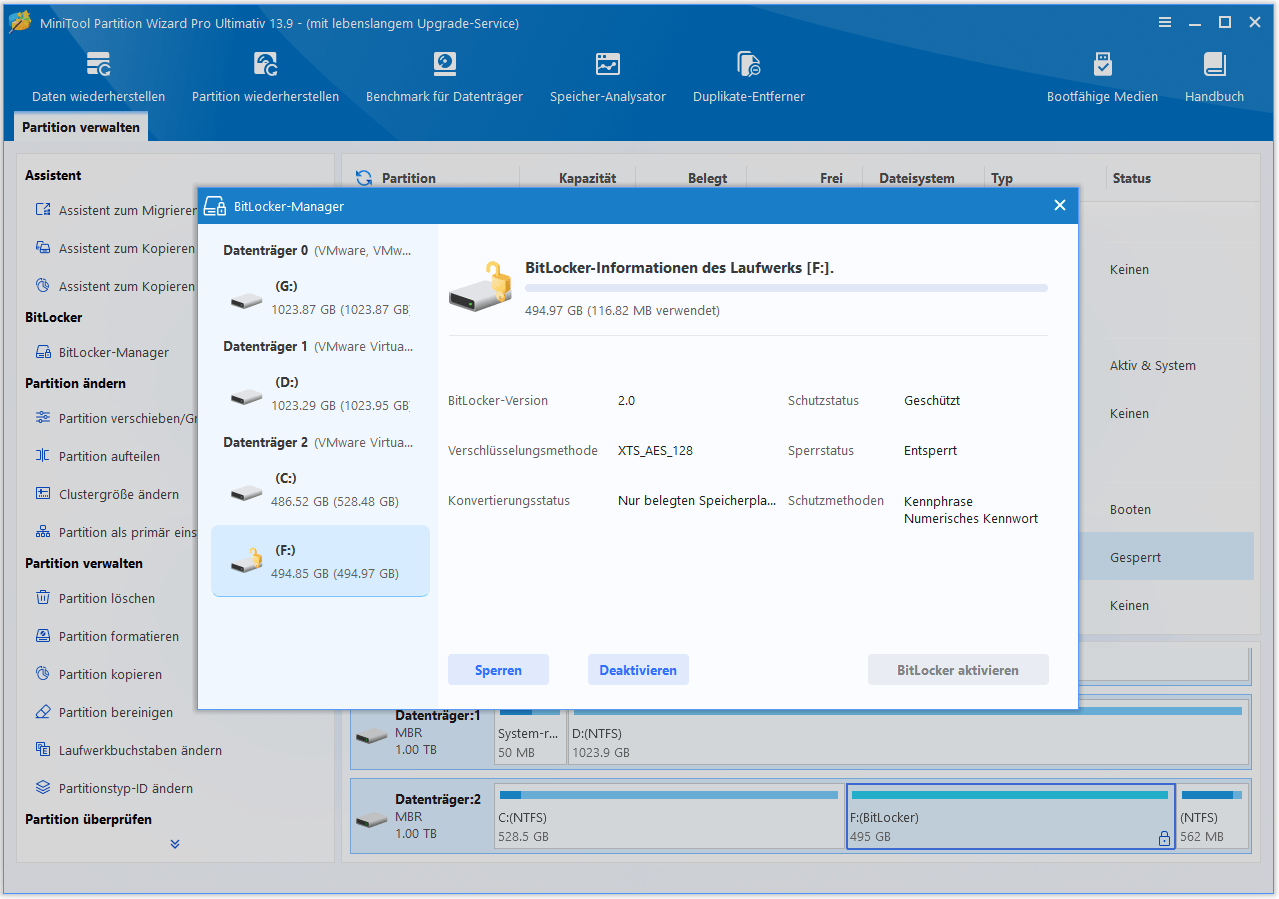This screenshot has height=899, width=1279.
Task: Click the refresh icon beside Partition header
Action: point(365,178)
